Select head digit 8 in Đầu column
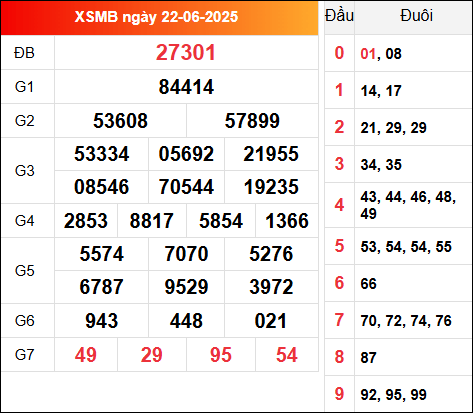The width and height of the screenshot is (473, 413). click(x=339, y=357)
